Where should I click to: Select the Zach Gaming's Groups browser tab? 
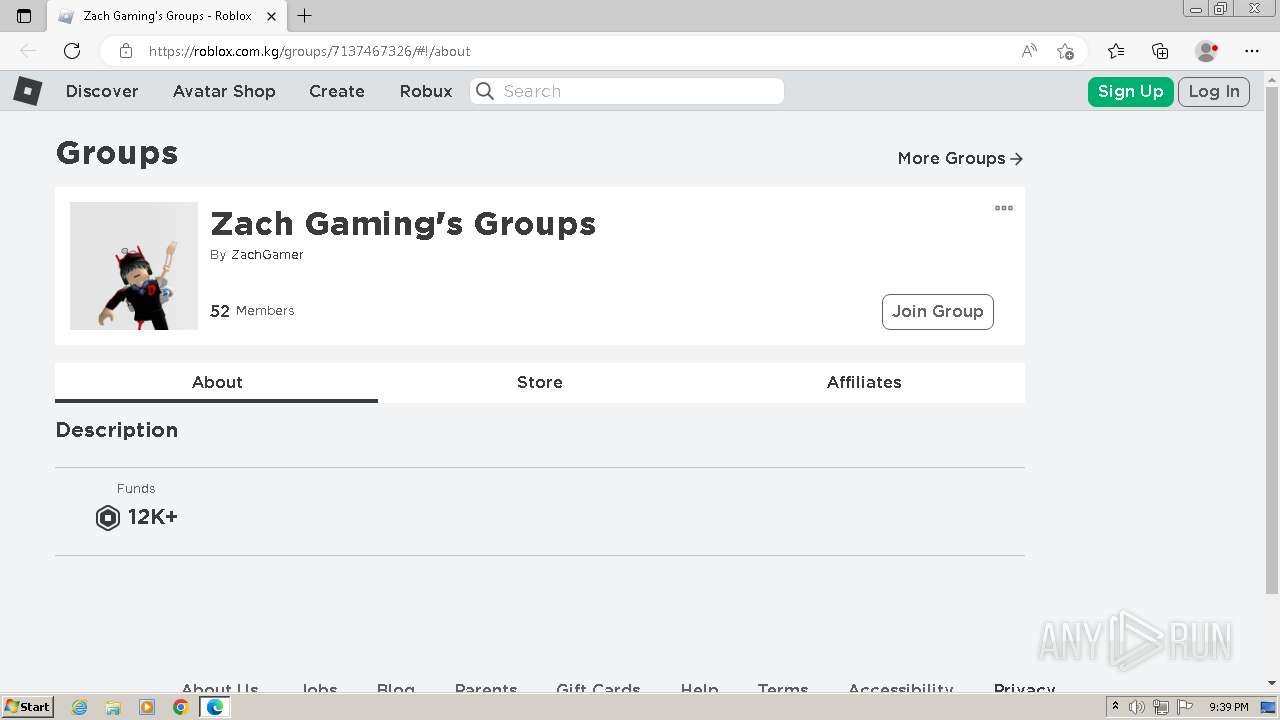pos(167,16)
